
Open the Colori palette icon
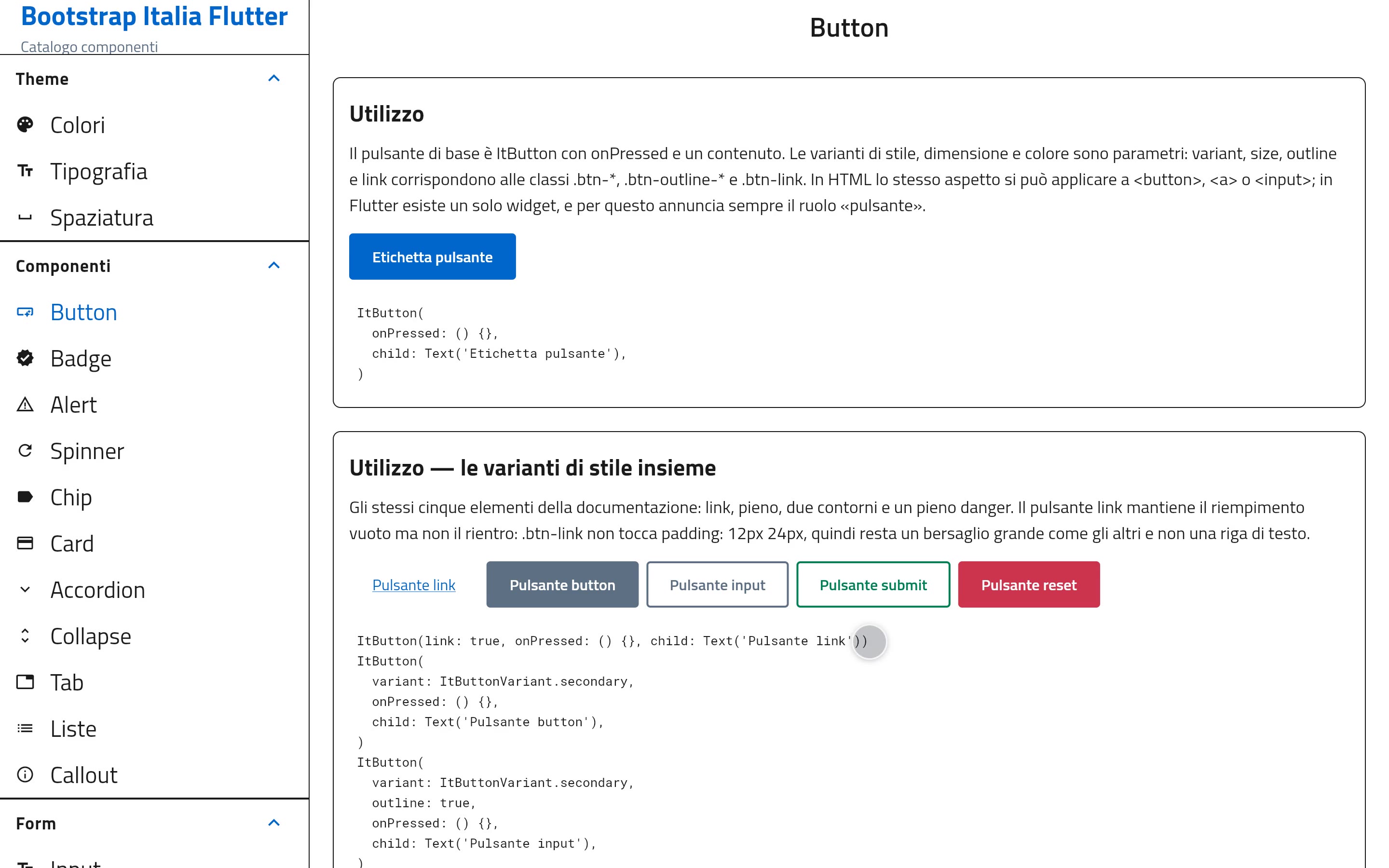click(x=25, y=124)
